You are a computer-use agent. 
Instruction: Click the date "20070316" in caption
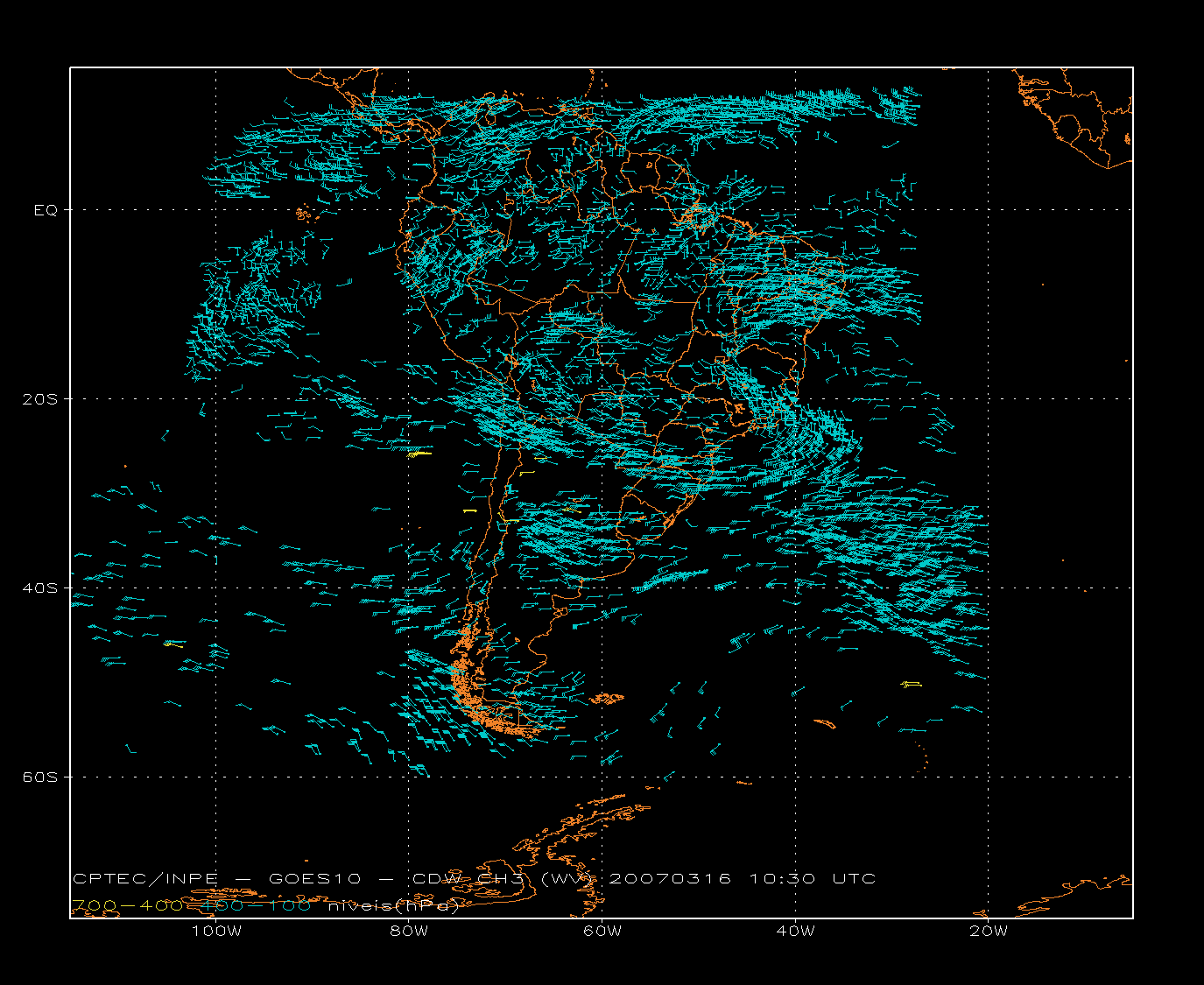click(670, 879)
